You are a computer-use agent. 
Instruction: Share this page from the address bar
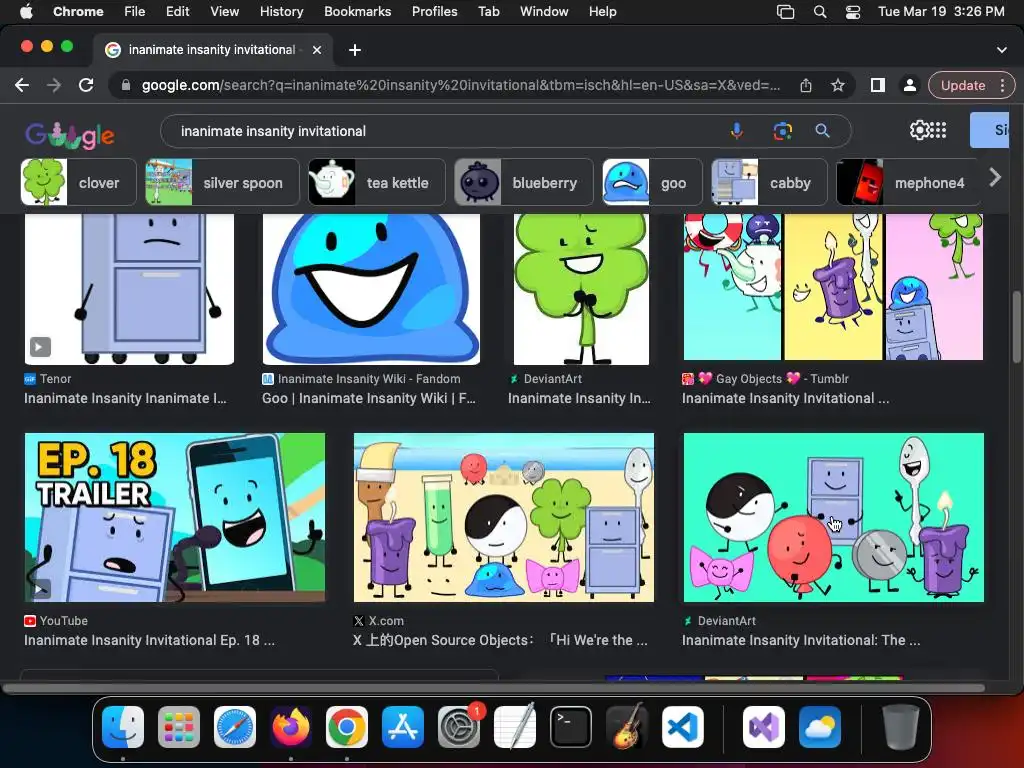[806, 86]
